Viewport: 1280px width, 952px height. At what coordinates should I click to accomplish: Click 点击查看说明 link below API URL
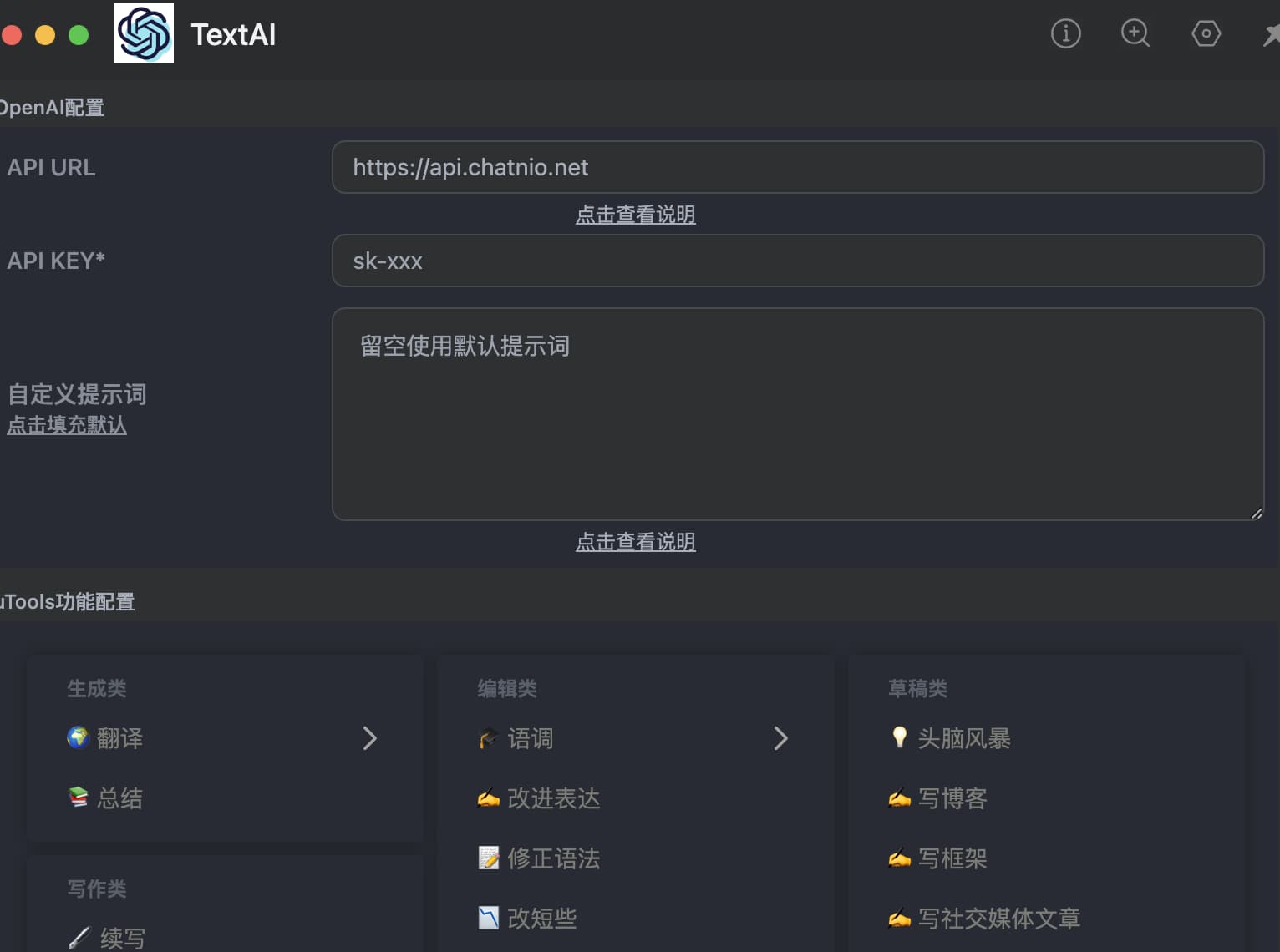click(635, 215)
